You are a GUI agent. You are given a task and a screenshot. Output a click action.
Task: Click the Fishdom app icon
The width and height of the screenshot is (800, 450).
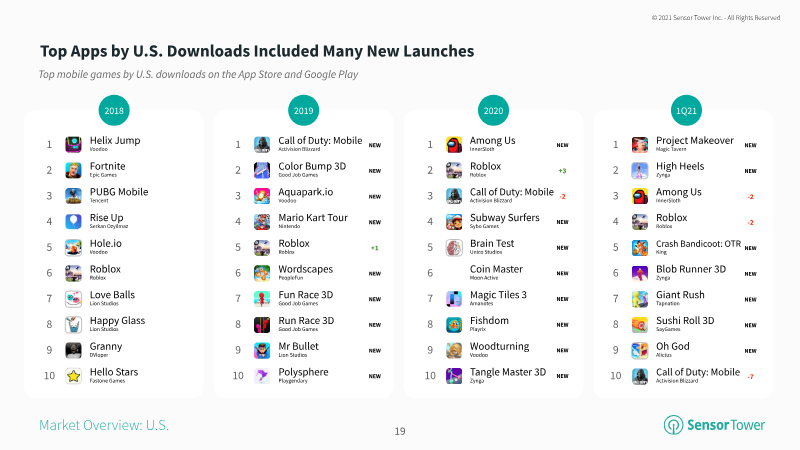tap(454, 324)
